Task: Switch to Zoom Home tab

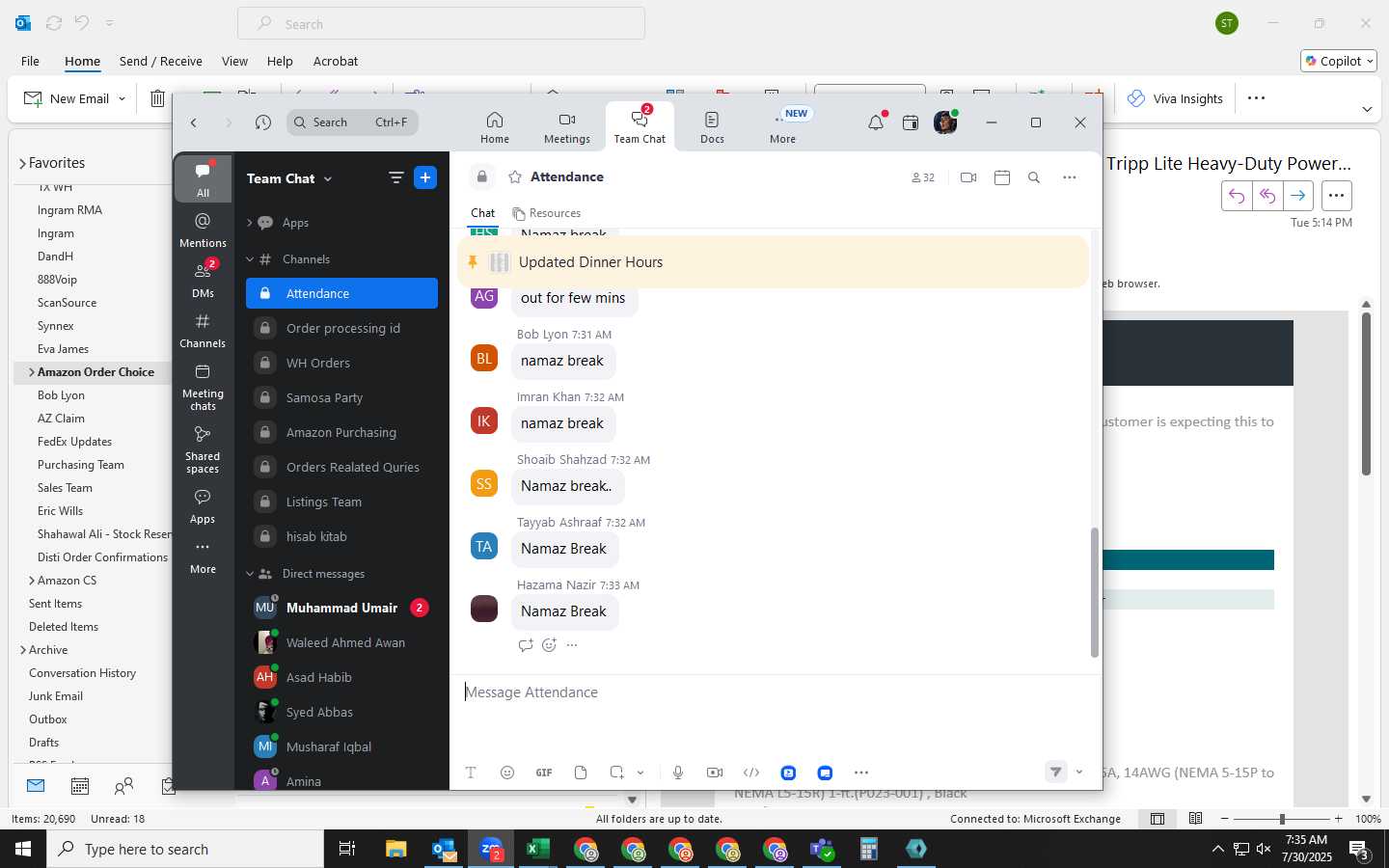Action: click(x=495, y=127)
